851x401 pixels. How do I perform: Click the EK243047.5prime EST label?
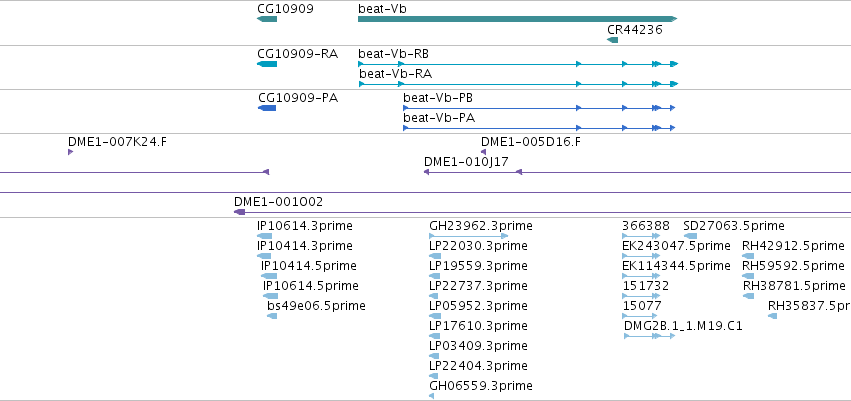[676, 246]
